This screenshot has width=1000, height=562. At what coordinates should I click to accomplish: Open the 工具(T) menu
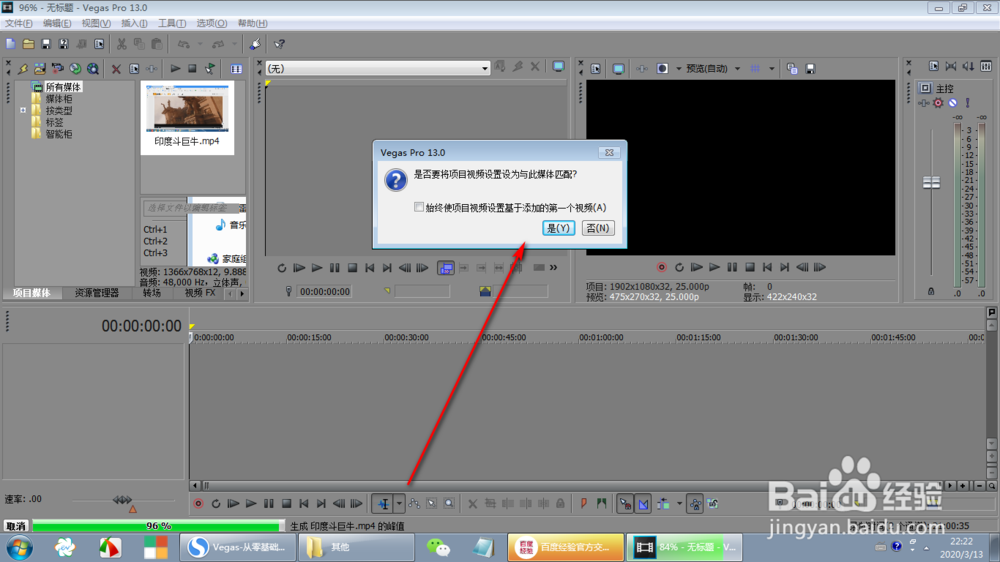pos(172,23)
